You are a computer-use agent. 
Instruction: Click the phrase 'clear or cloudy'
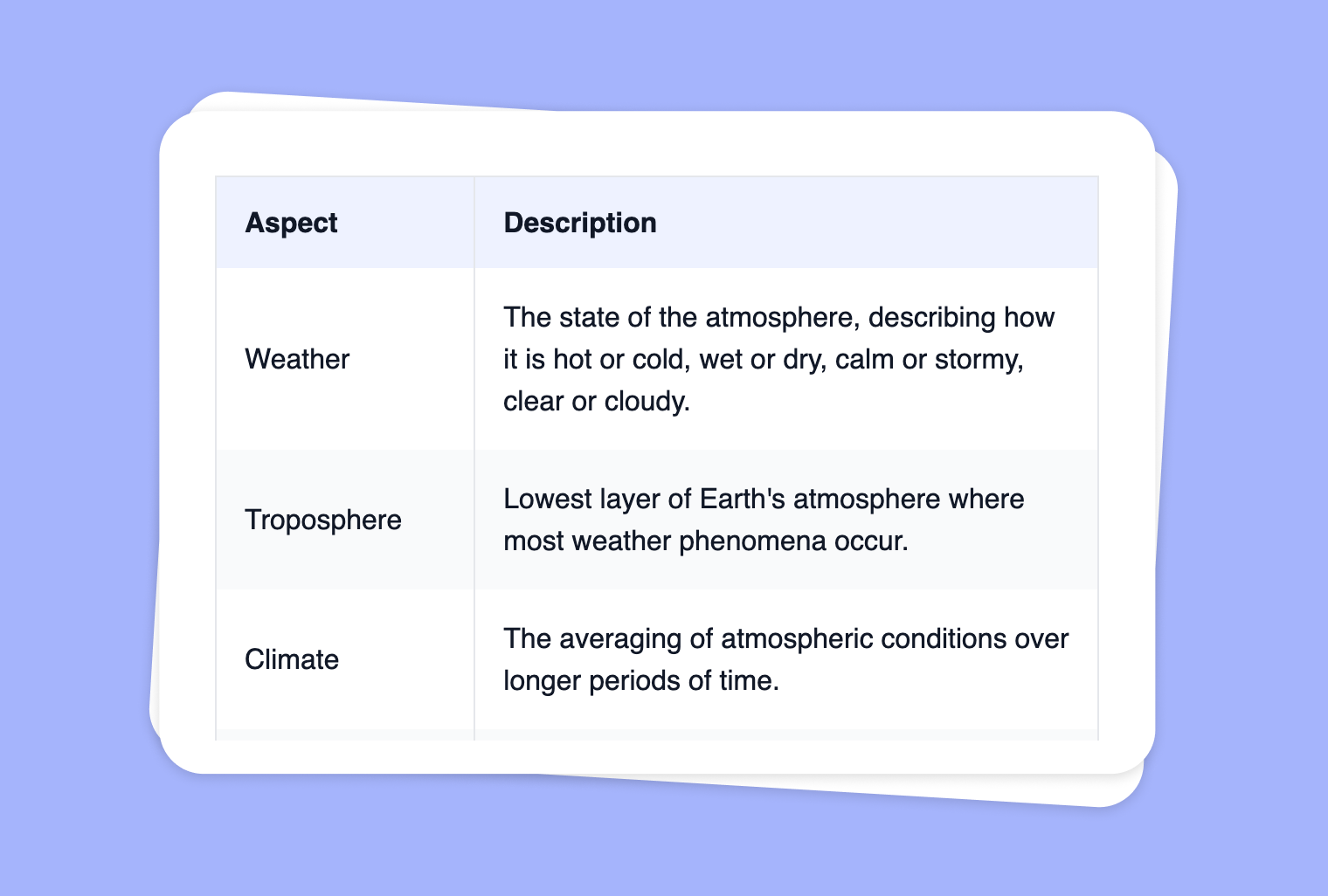[x=597, y=402]
